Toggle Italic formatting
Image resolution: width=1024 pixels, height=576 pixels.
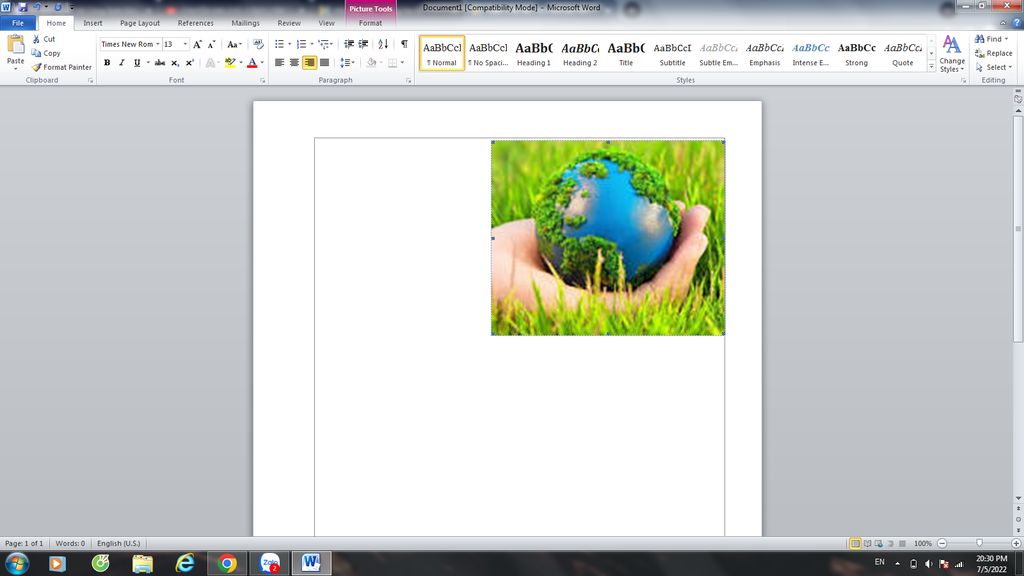click(x=122, y=63)
